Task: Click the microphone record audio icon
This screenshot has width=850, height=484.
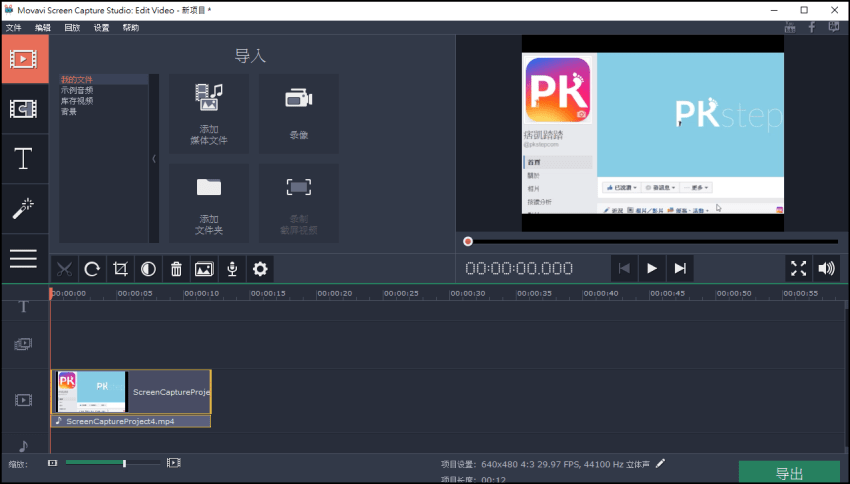Action: (232, 269)
